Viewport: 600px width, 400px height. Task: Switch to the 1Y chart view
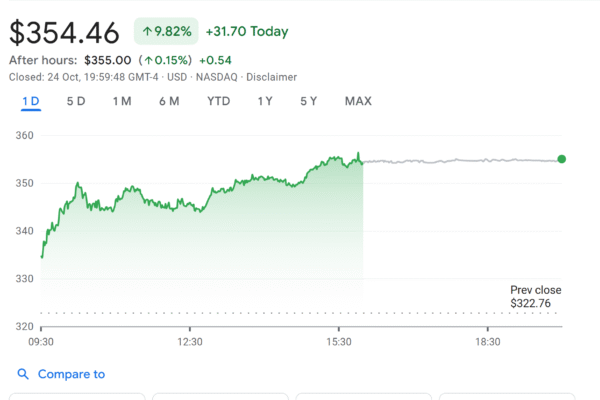click(x=265, y=101)
